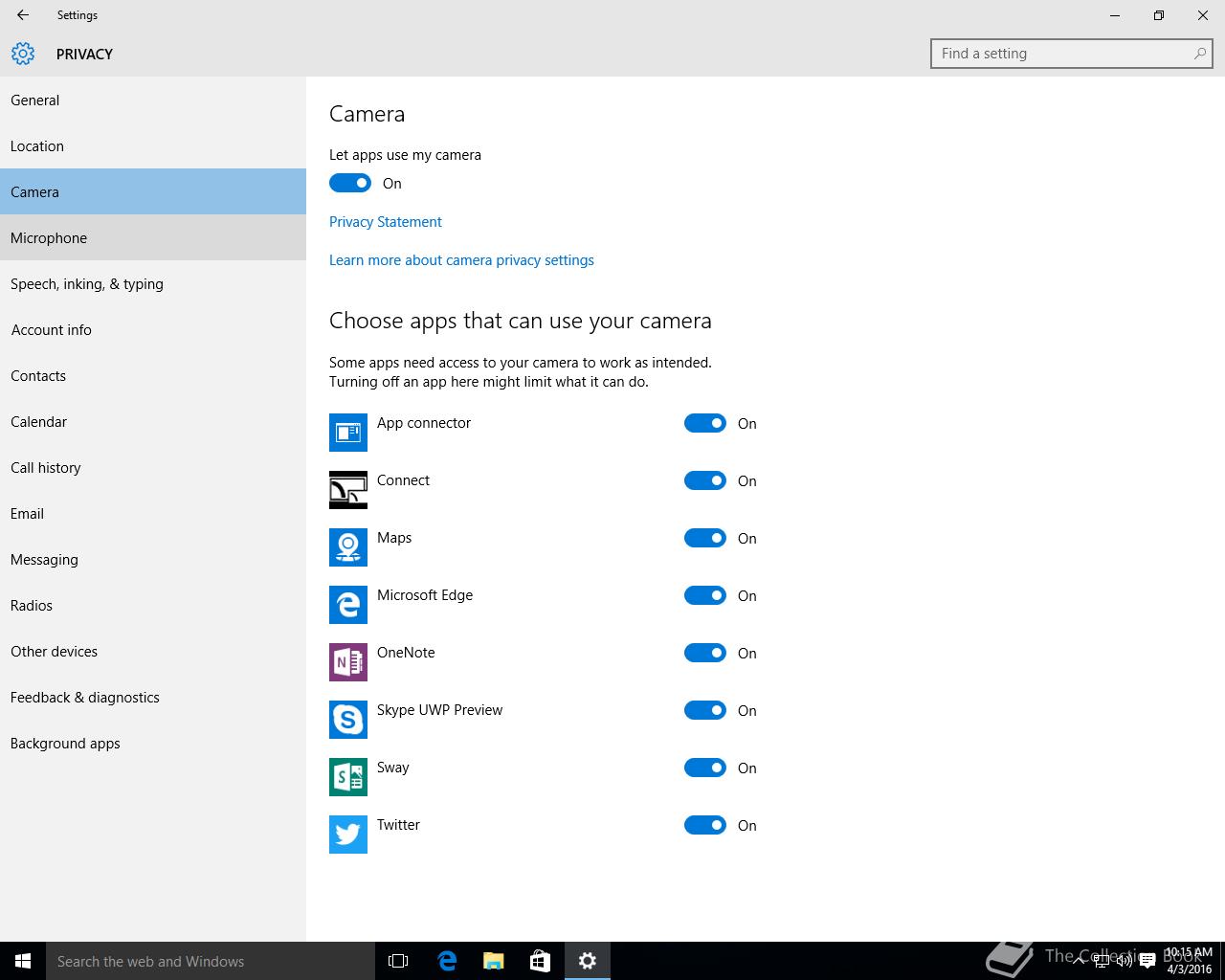This screenshot has width=1225, height=980.
Task: Select the Camera sidebar item
Action: 153,191
